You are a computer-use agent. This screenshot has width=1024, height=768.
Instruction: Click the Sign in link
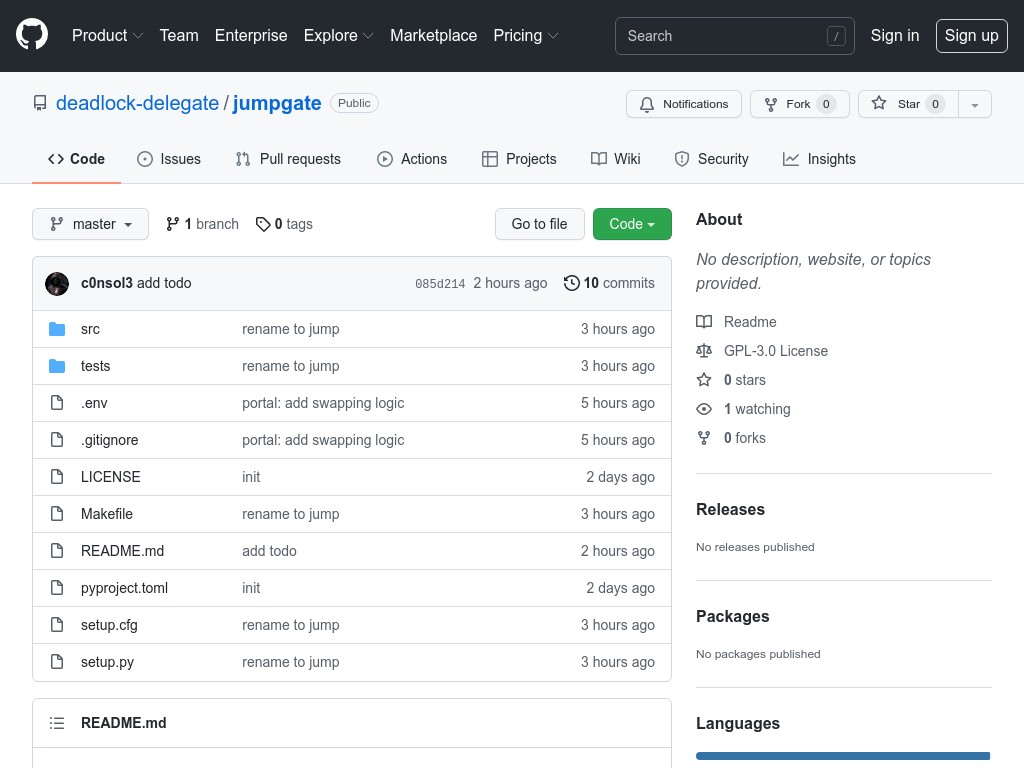click(x=895, y=35)
